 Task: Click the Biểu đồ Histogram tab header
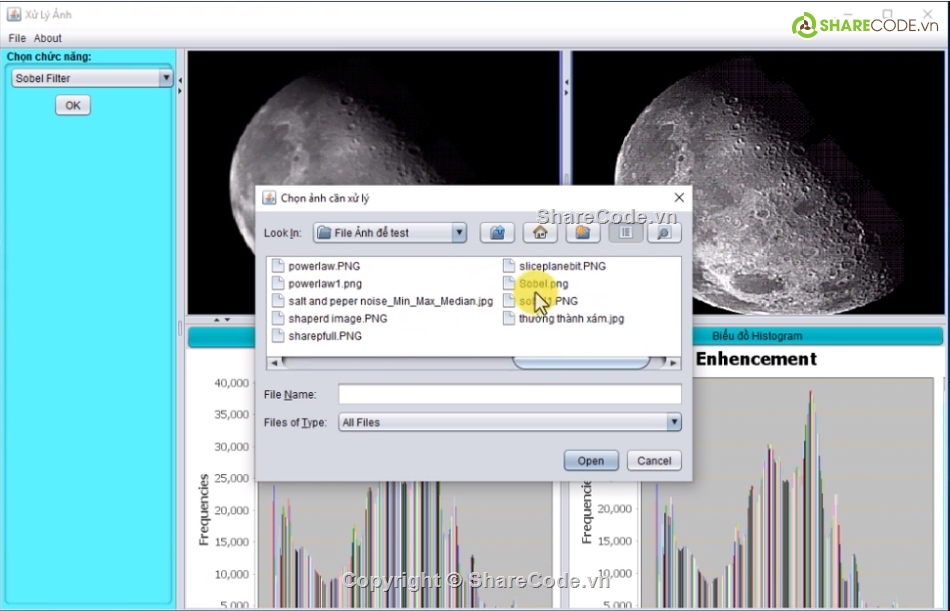point(757,336)
